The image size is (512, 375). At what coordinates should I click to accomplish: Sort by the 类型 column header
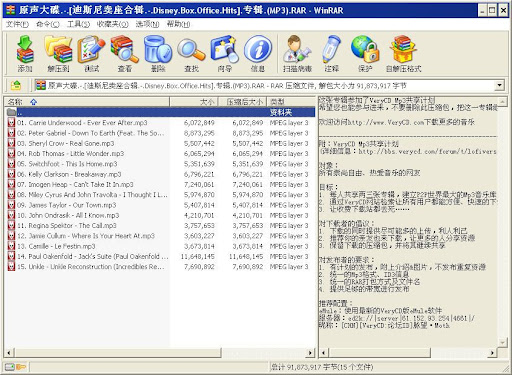(291, 102)
